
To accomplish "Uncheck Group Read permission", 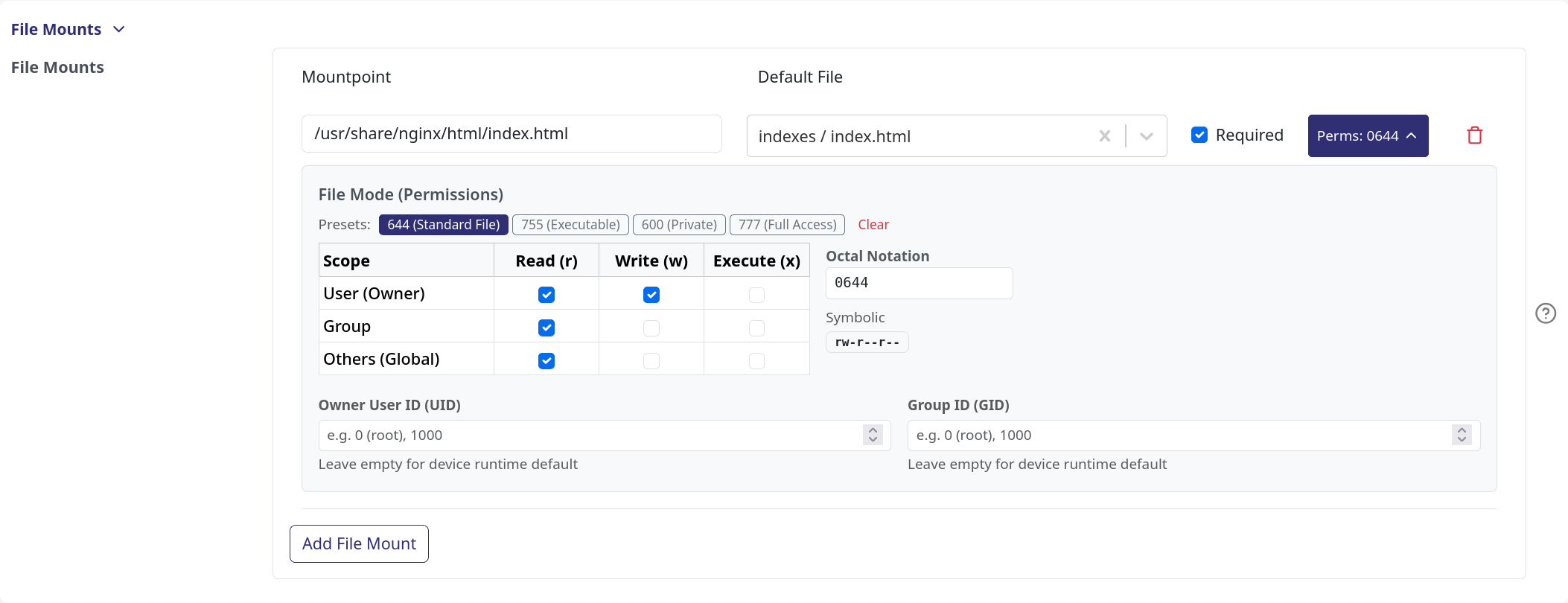I will tap(546, 328).
